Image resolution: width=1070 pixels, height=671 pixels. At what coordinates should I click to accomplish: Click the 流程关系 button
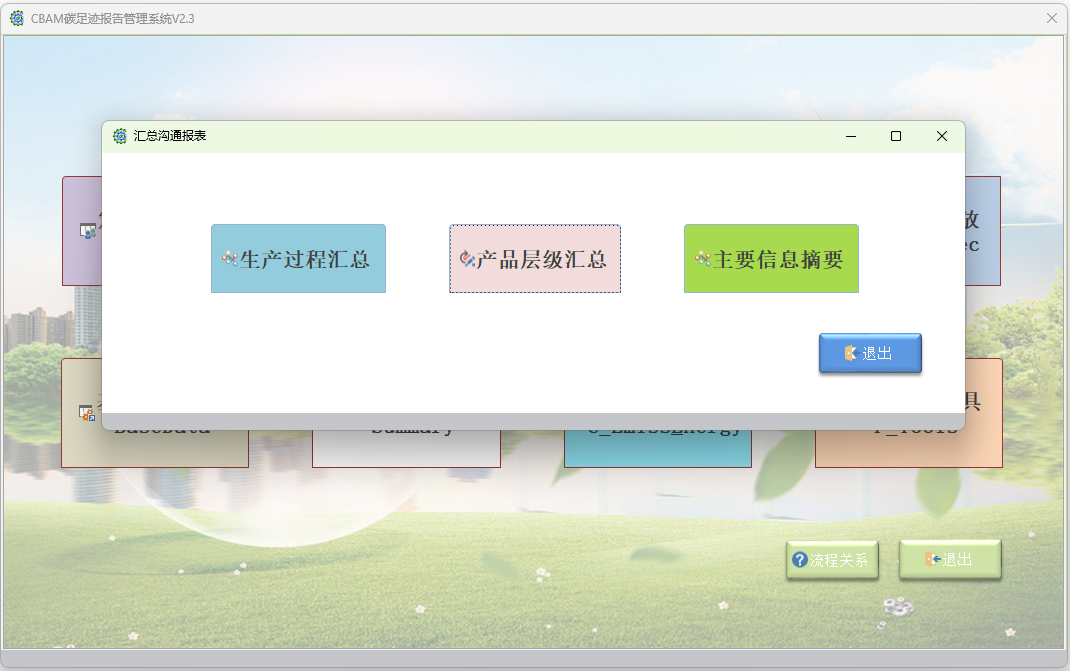click(x=832, y=559)
